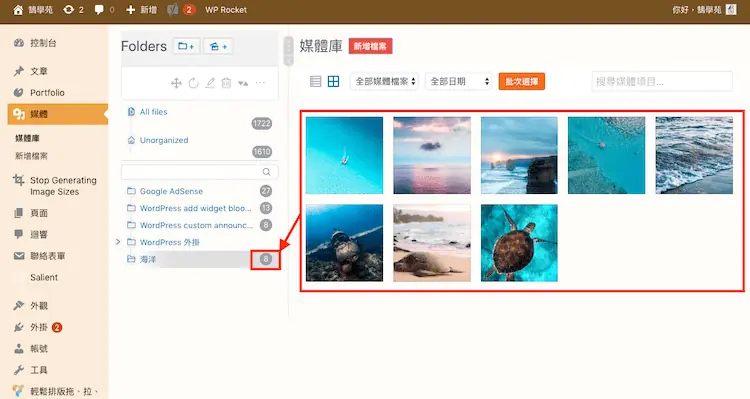750x399 pixels.
Task: Open the boat on turquoise water thumbnail
Action: (x=344, y=155)
